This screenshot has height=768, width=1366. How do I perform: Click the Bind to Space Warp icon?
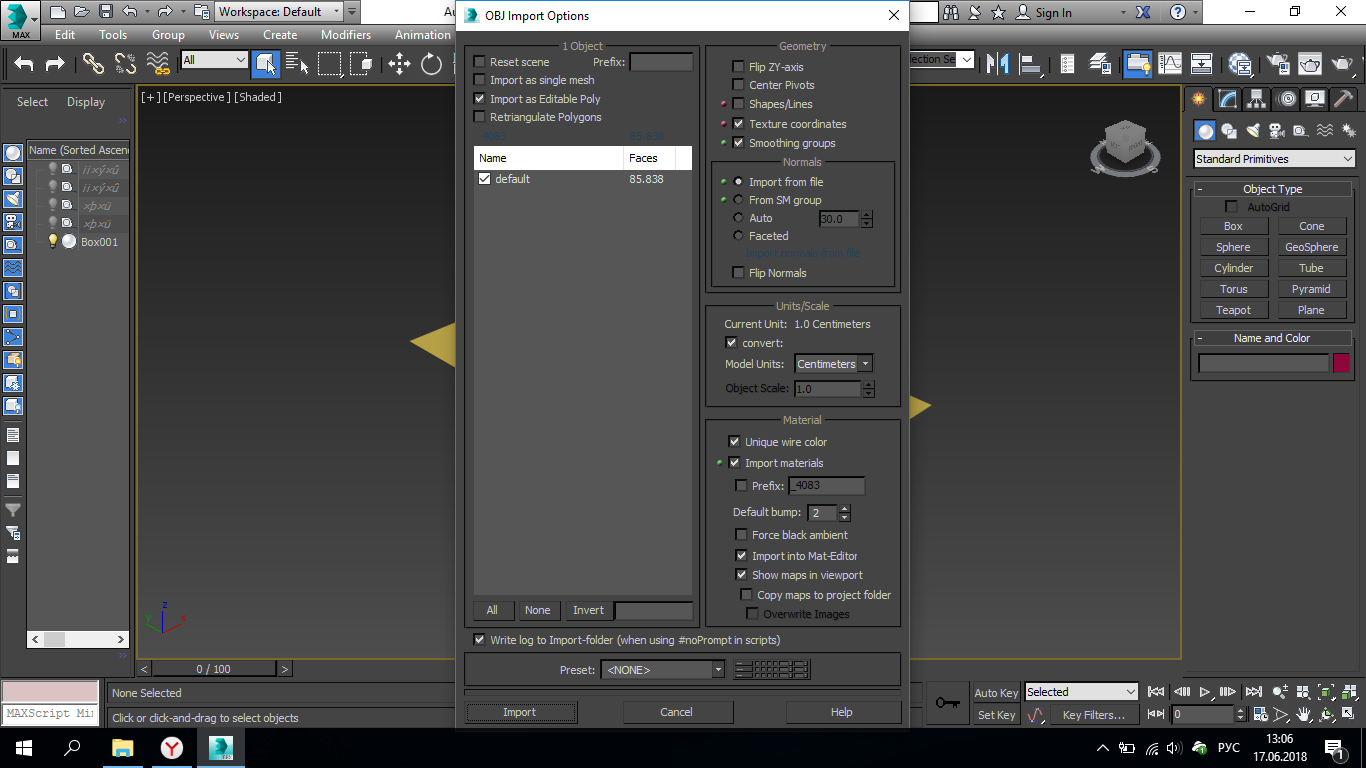pyautogui.click(x=158, y=64)
